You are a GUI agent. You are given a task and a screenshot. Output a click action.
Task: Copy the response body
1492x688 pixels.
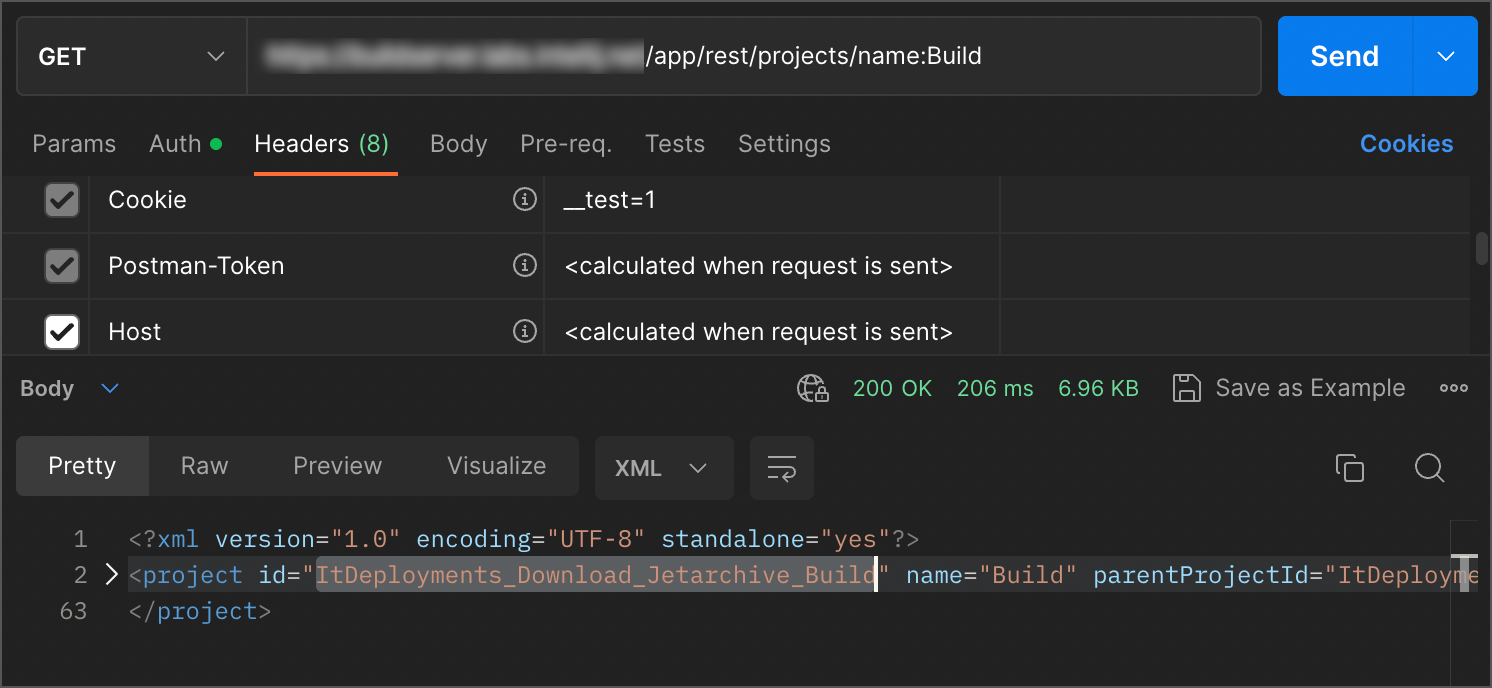pyautogui.click(x=1350, y=467)
